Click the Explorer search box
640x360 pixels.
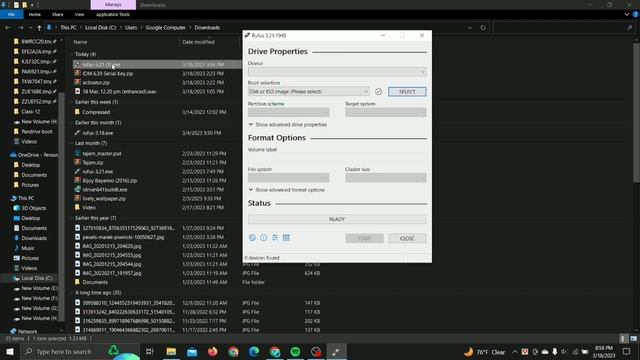pos(563,28)
